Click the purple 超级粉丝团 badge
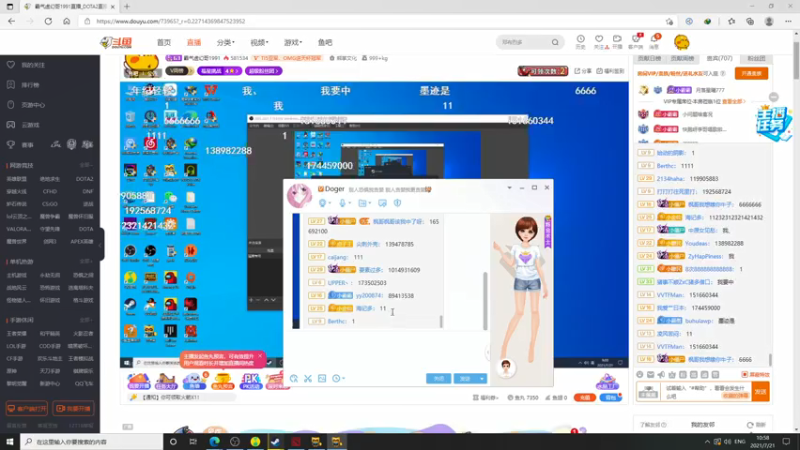The height and width of the screenshot is (450, 800). [263, 71]
